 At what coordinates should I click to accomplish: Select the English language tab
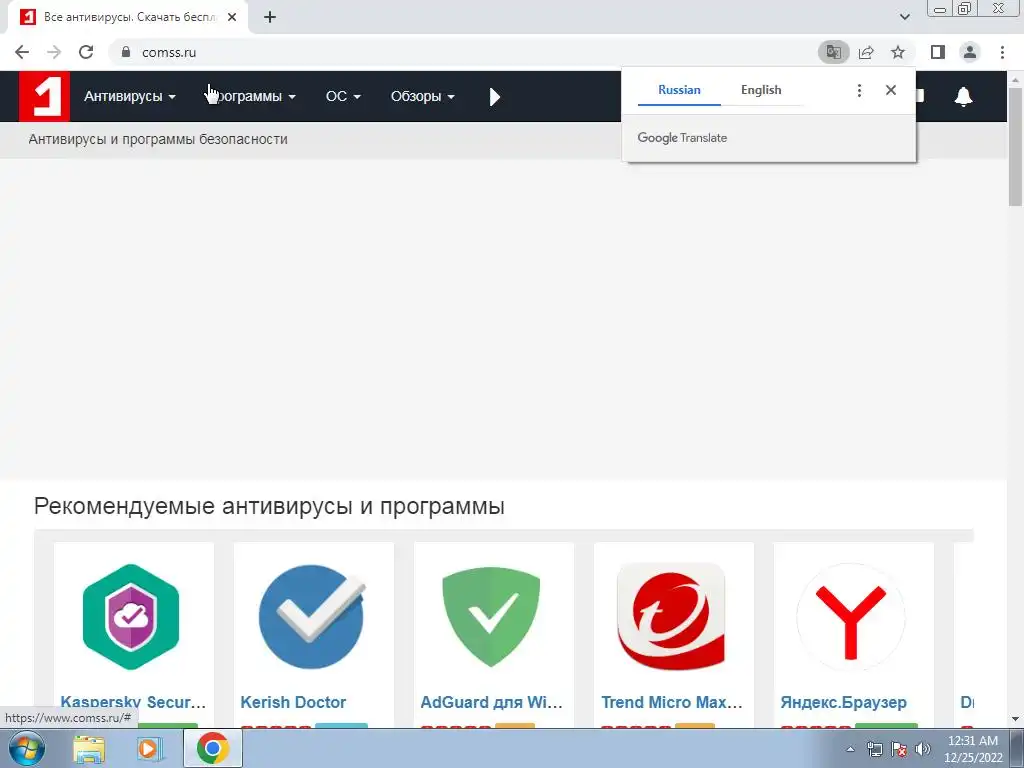761,90
